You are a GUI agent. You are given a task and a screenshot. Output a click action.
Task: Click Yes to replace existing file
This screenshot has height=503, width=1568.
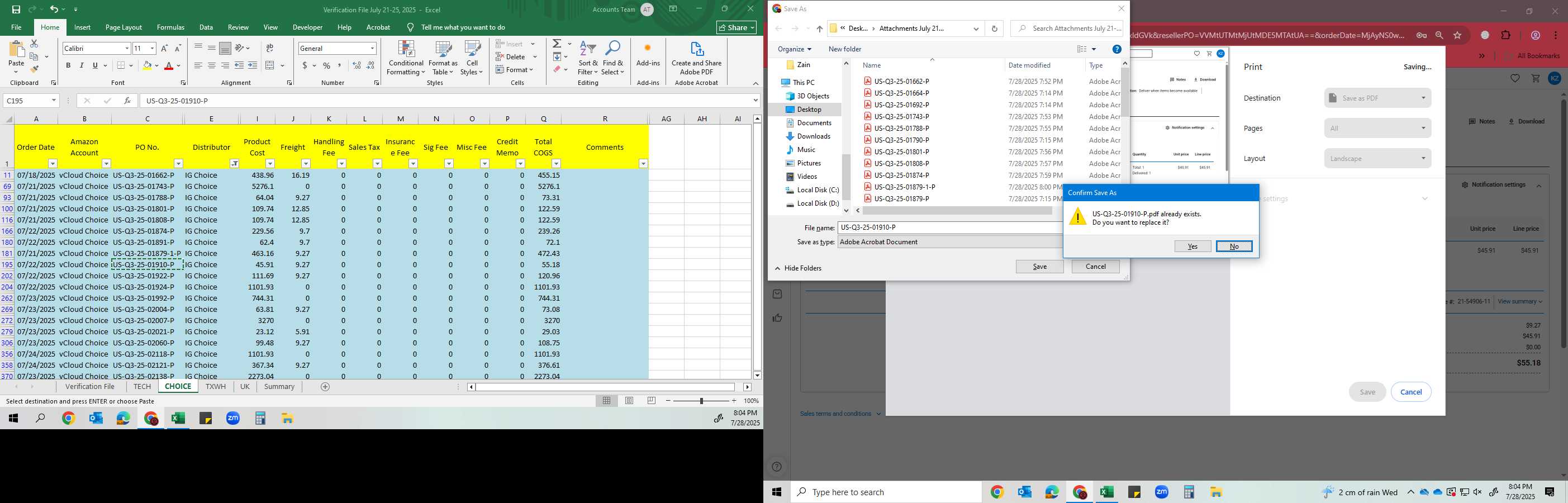pos(1192,246)
